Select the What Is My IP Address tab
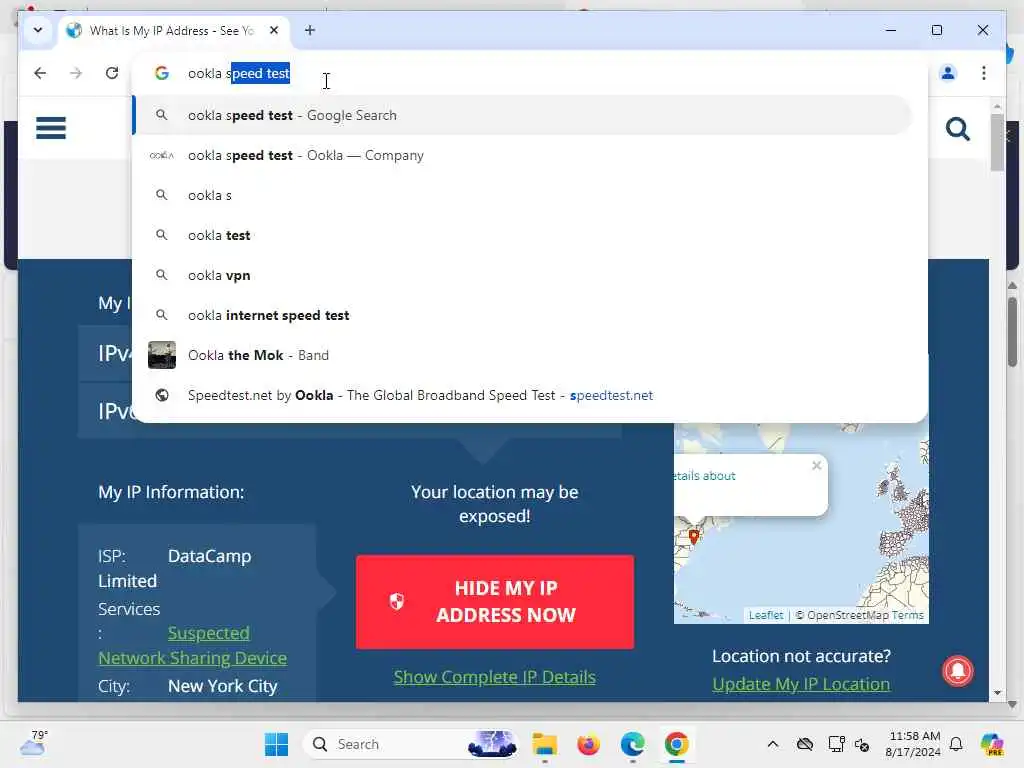 tap(170, 31)
